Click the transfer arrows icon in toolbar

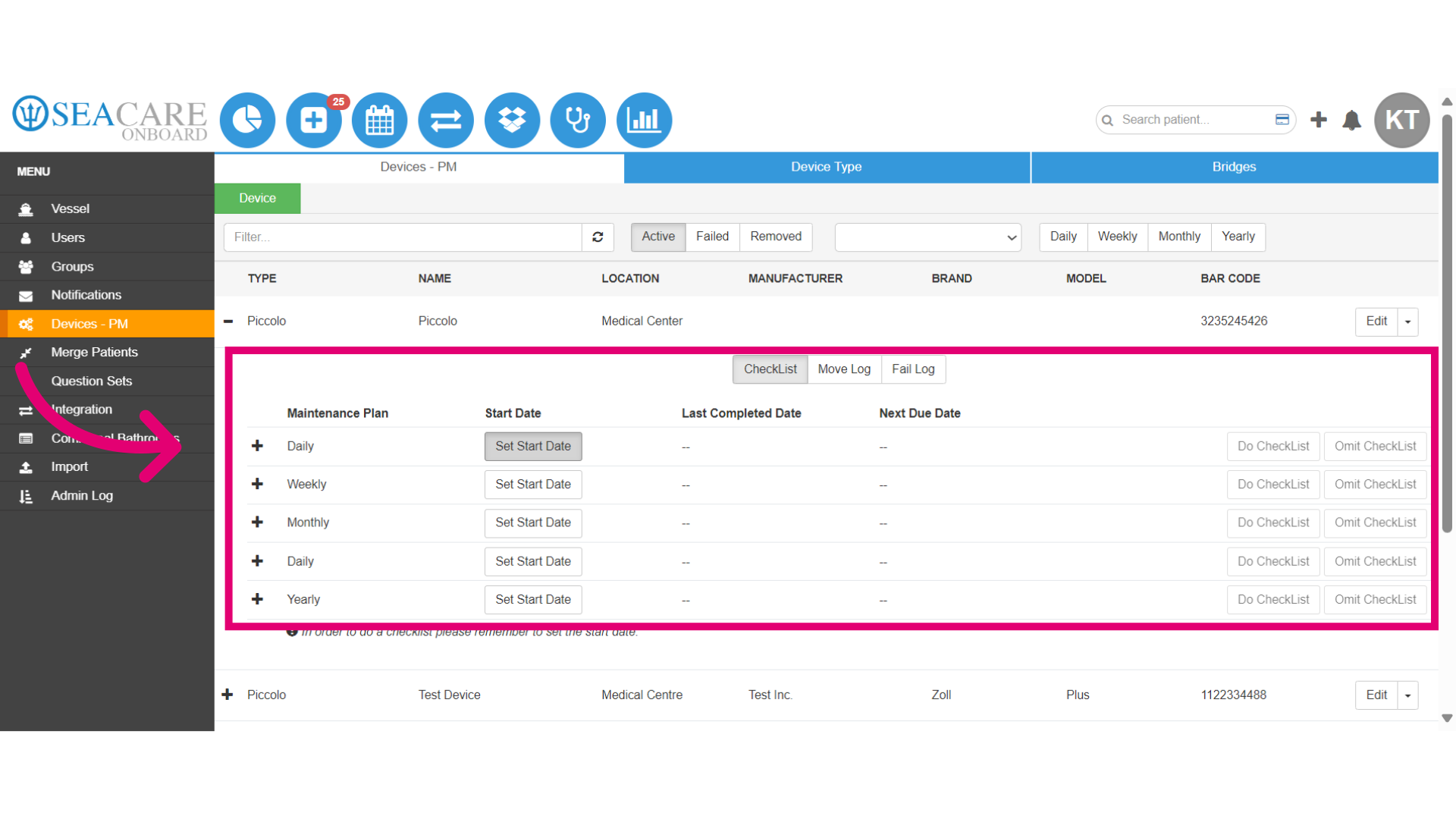(x=446, y=120)
